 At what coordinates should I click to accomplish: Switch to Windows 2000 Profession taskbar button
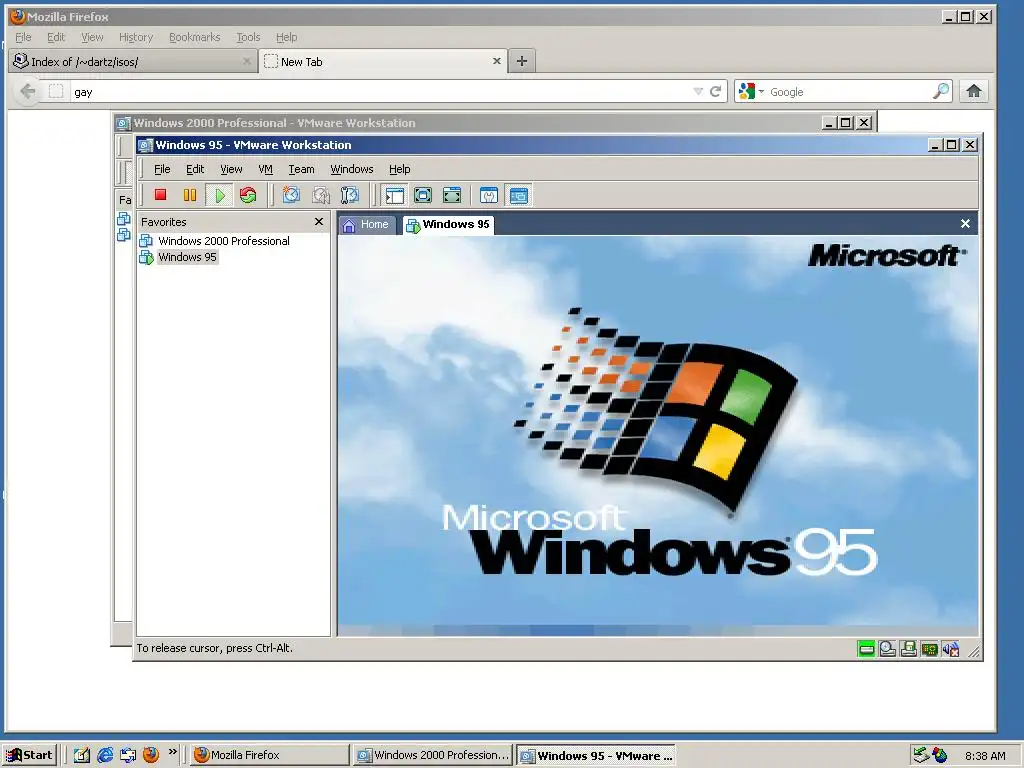434,756
